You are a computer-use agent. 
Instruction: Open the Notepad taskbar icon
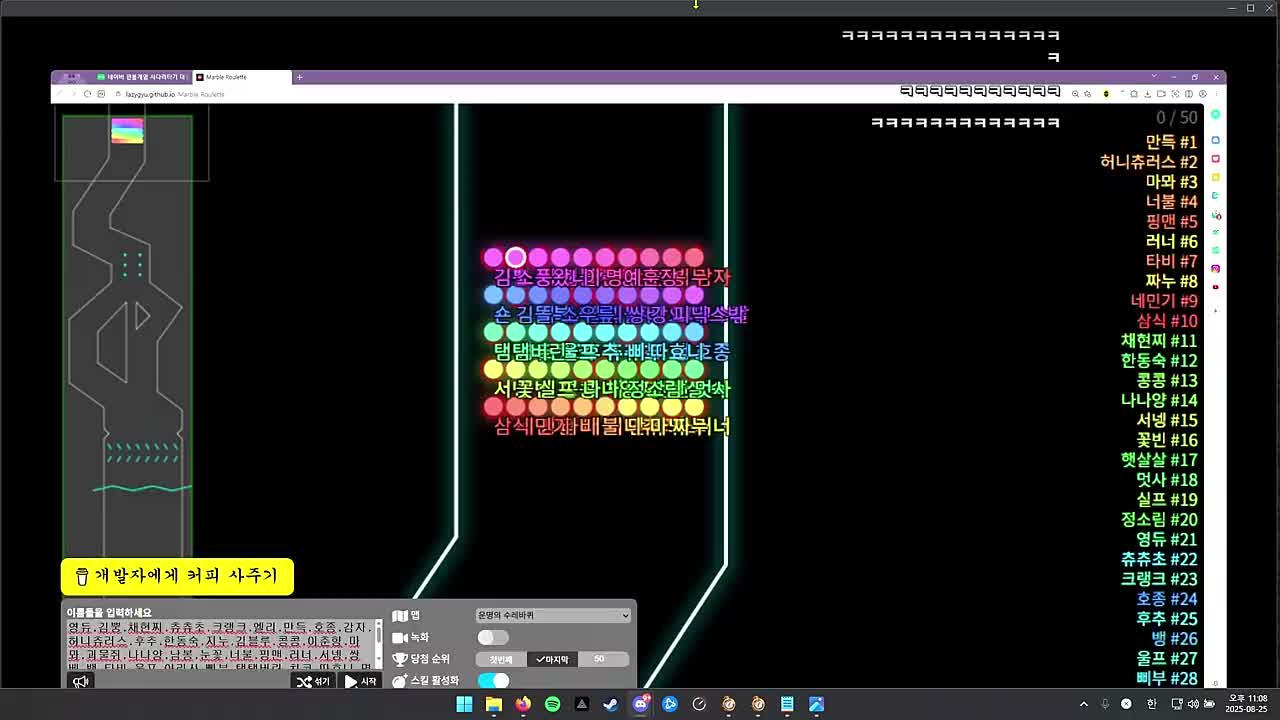coord(787,704)
